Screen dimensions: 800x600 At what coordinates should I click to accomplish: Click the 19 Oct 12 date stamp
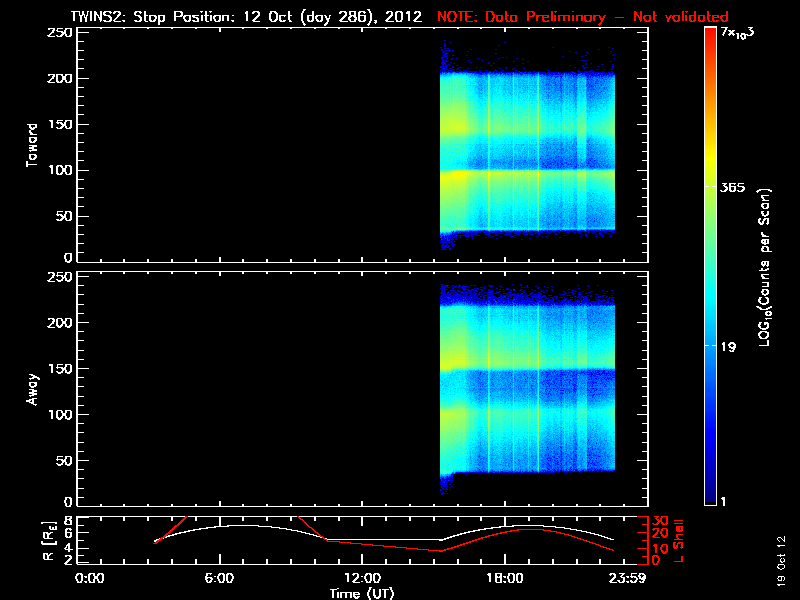(782, 560)
